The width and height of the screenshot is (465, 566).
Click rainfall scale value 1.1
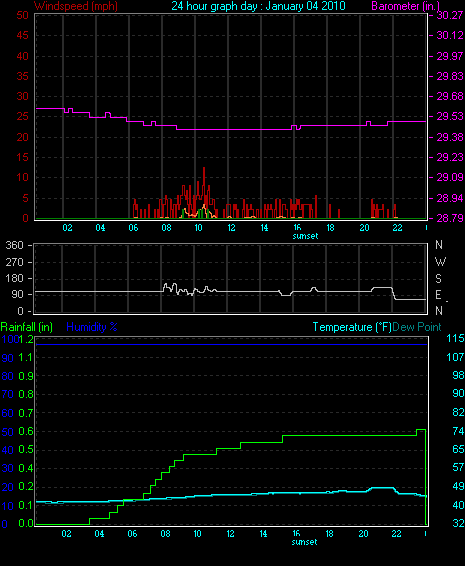tap(26, 358)
